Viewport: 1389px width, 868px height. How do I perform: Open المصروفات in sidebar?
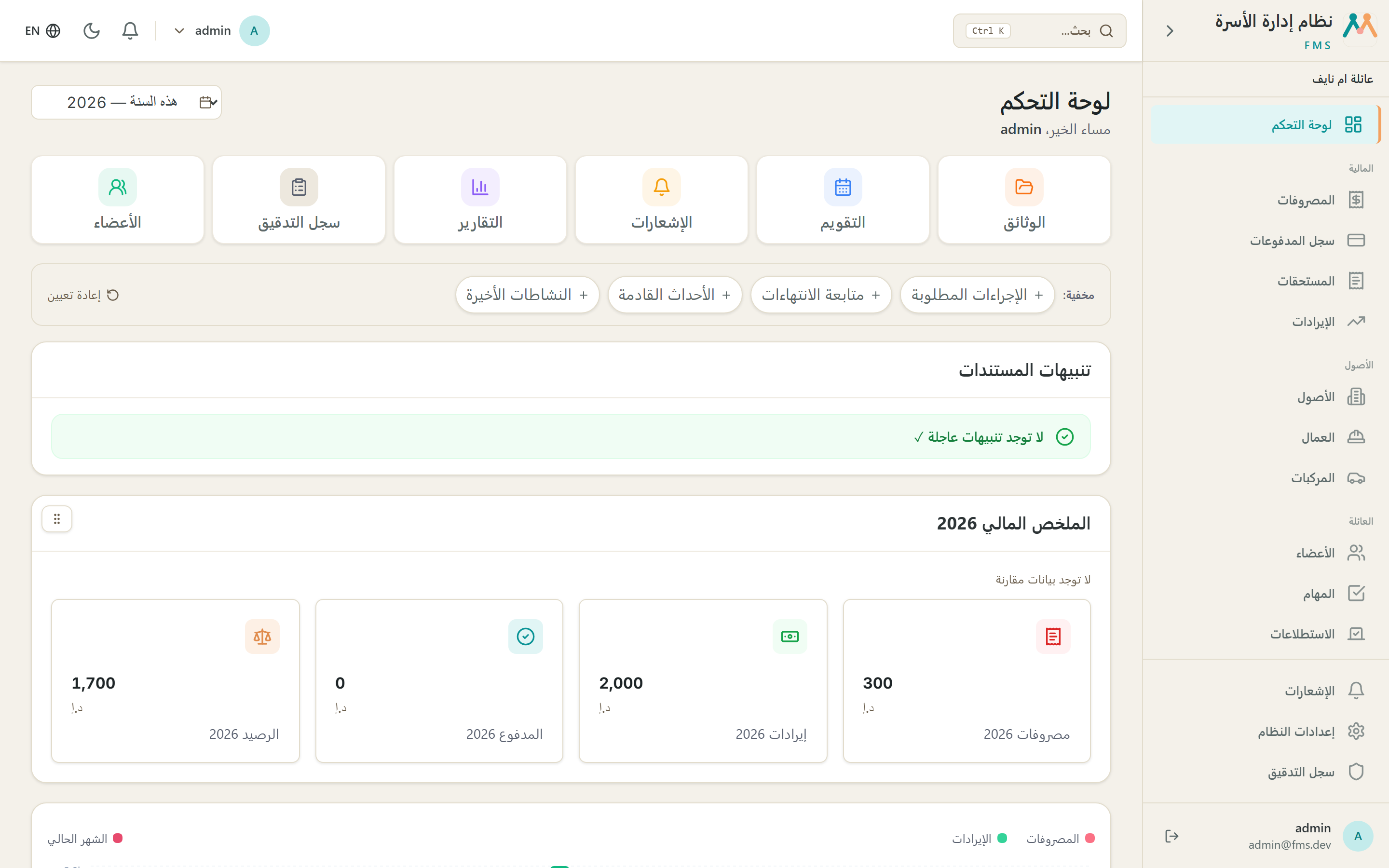coord(1265,200)
